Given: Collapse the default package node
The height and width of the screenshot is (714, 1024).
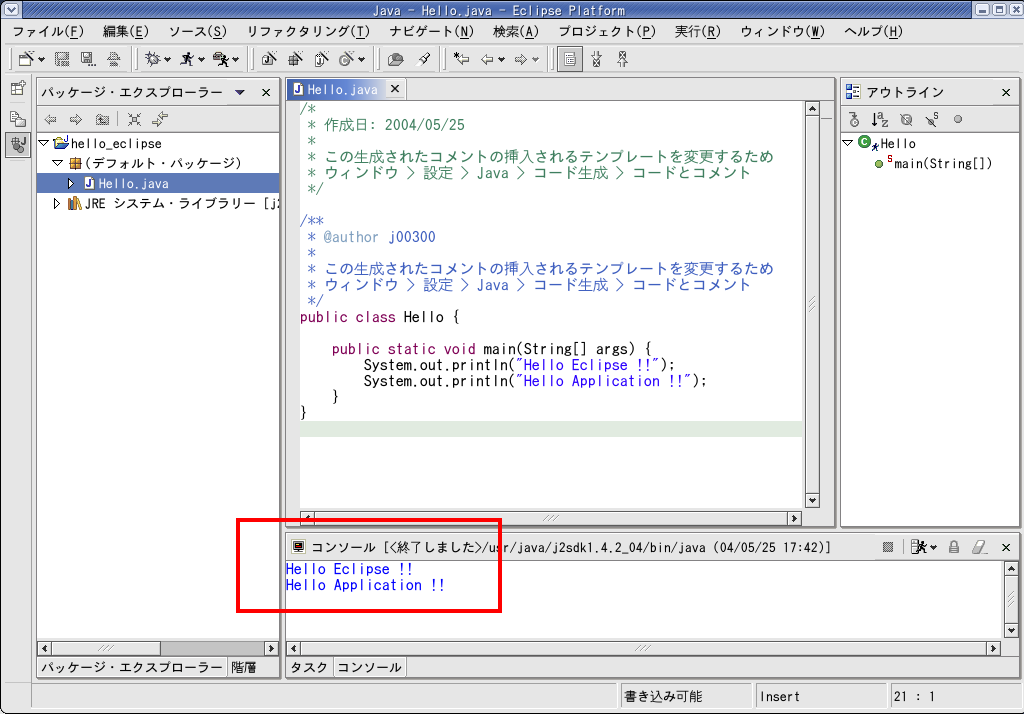Looking at the screenshot, I should pos(57,163).
